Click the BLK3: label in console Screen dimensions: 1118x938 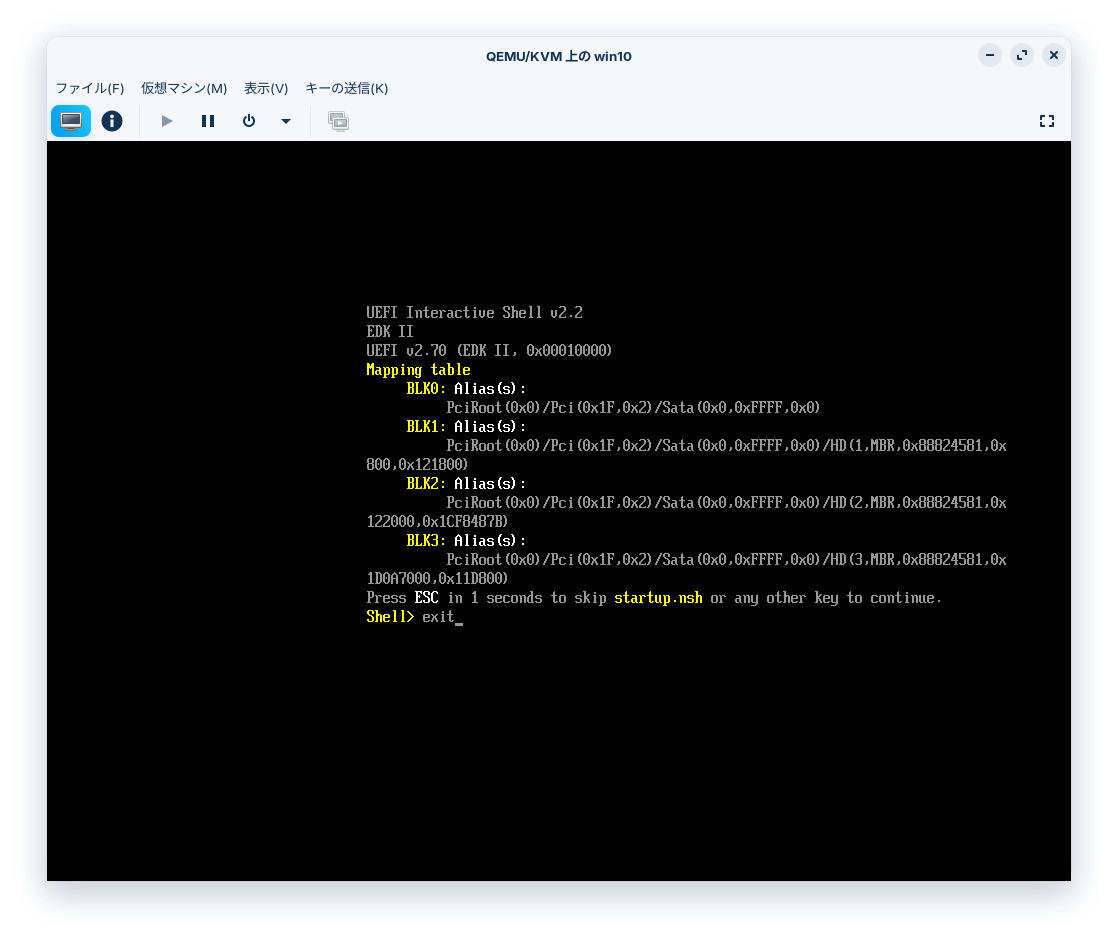426,540
